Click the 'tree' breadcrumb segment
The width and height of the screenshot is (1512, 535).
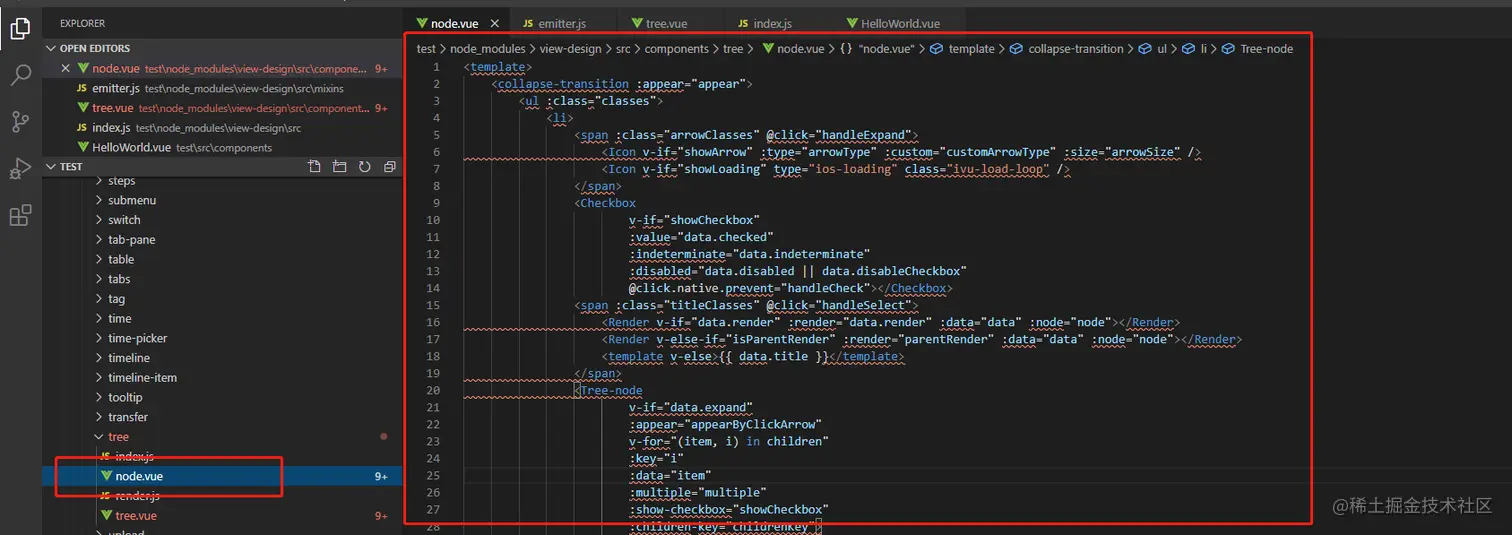[733, 49]
